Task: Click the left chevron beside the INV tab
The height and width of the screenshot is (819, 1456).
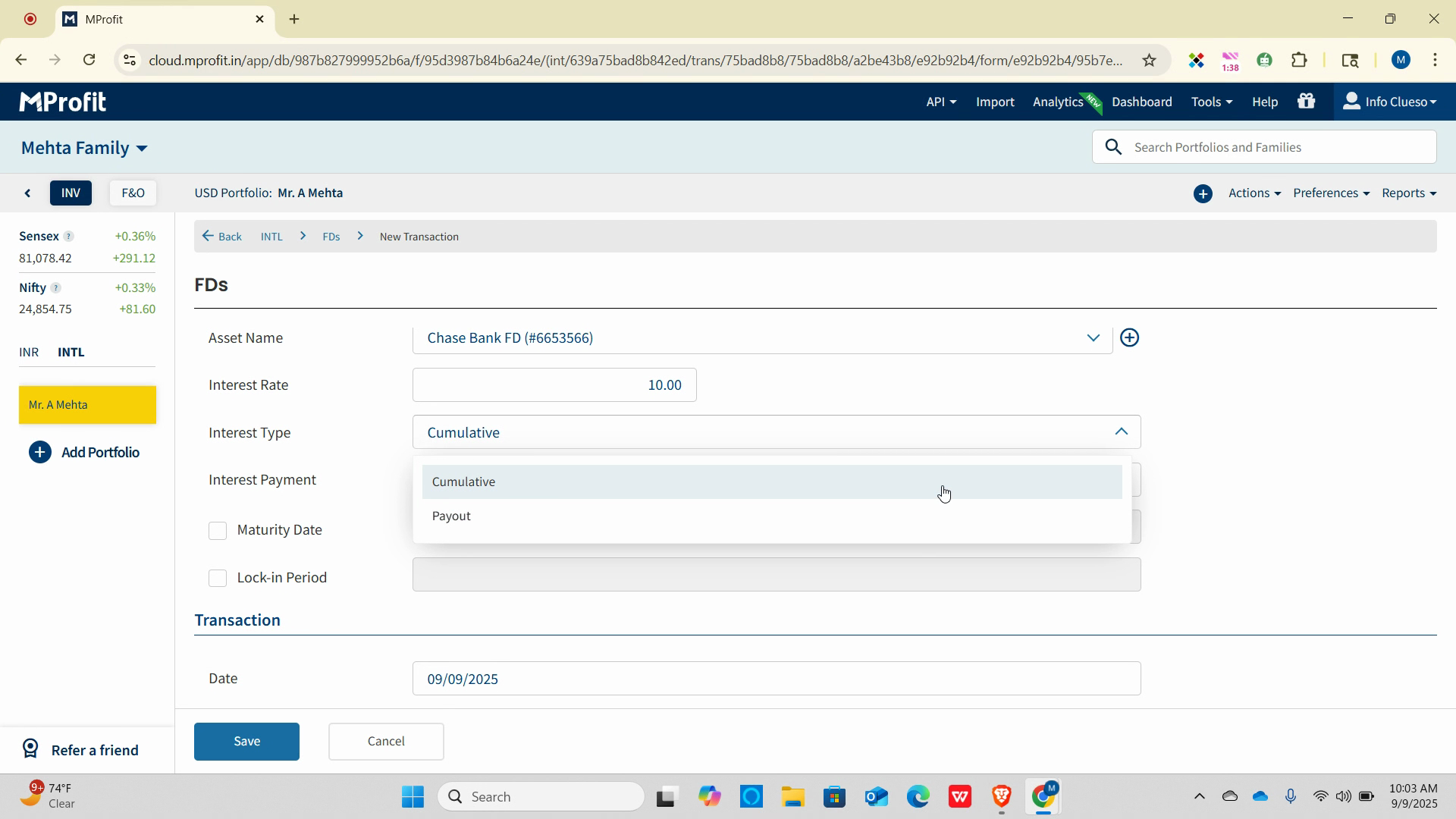Action: pos(28,193)
